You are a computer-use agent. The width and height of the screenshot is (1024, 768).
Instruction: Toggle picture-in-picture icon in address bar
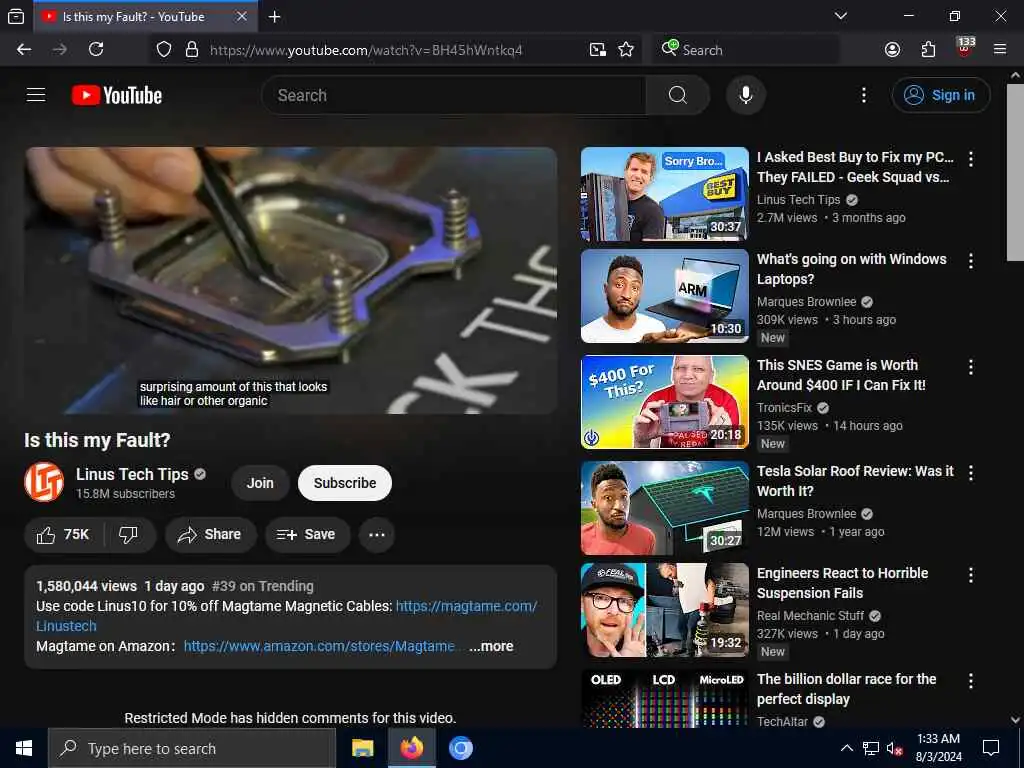point(598,50)
